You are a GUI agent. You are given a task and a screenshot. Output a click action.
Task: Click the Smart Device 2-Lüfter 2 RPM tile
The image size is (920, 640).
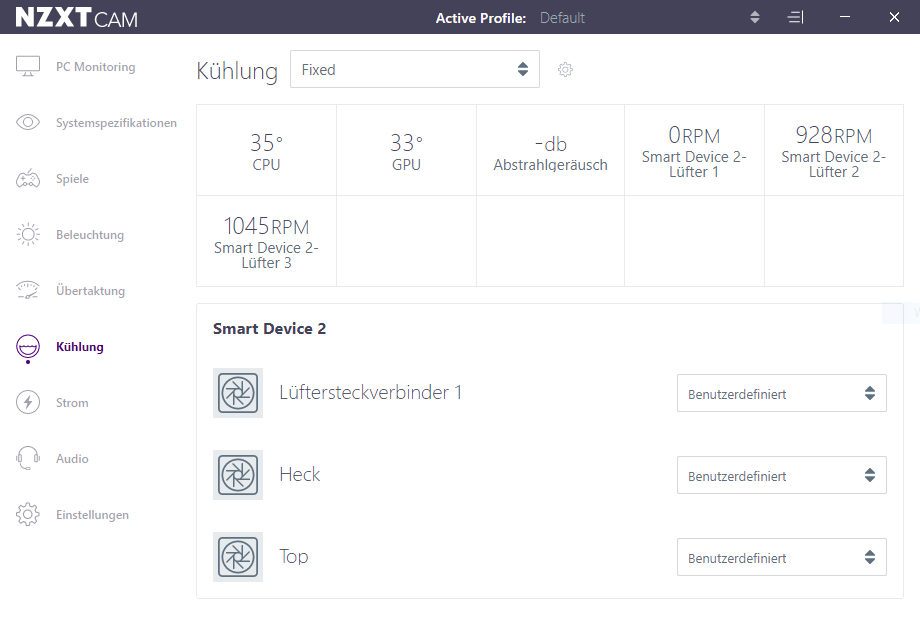coord(834,150)
